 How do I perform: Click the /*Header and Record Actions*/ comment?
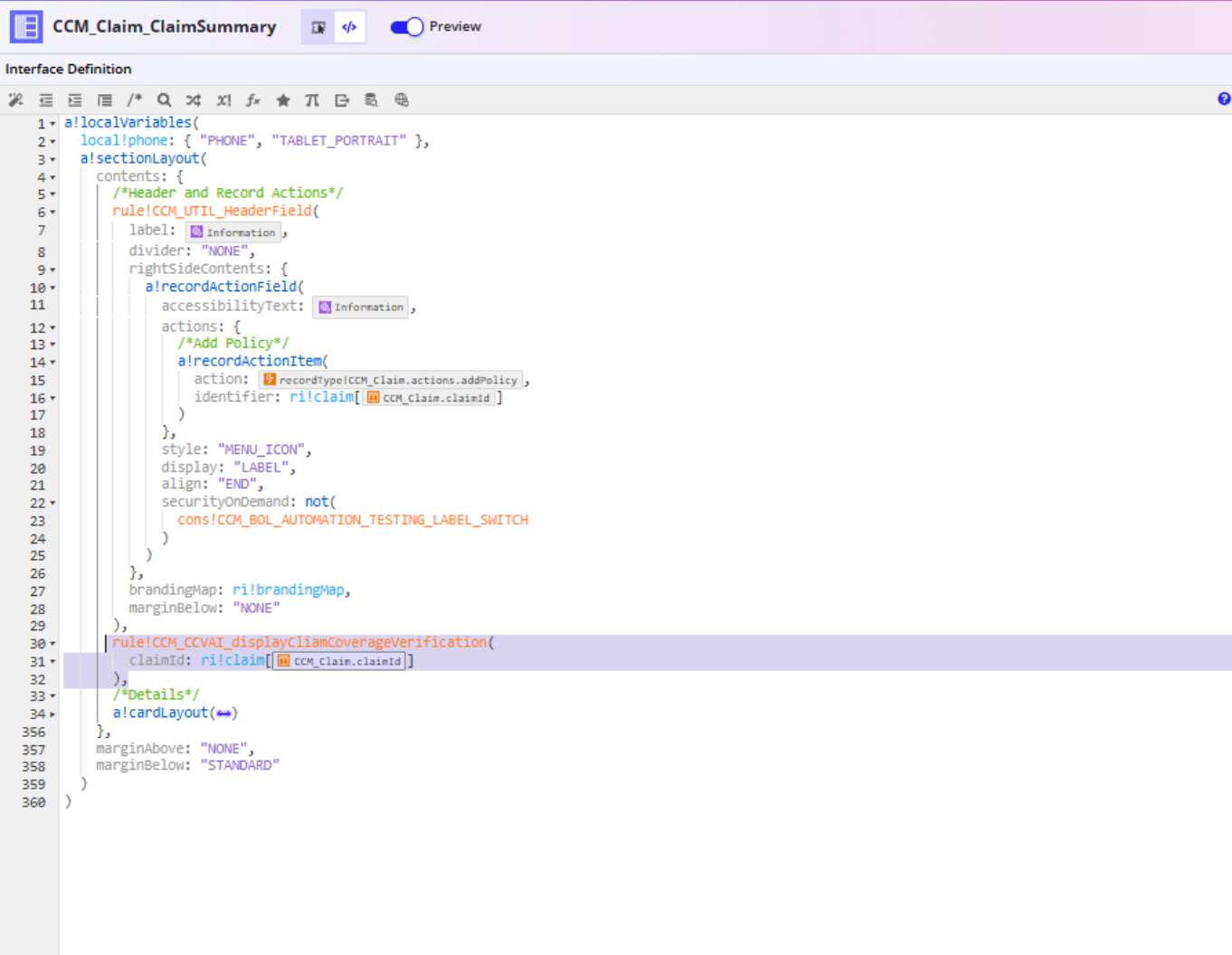click(x=228, y=193)
